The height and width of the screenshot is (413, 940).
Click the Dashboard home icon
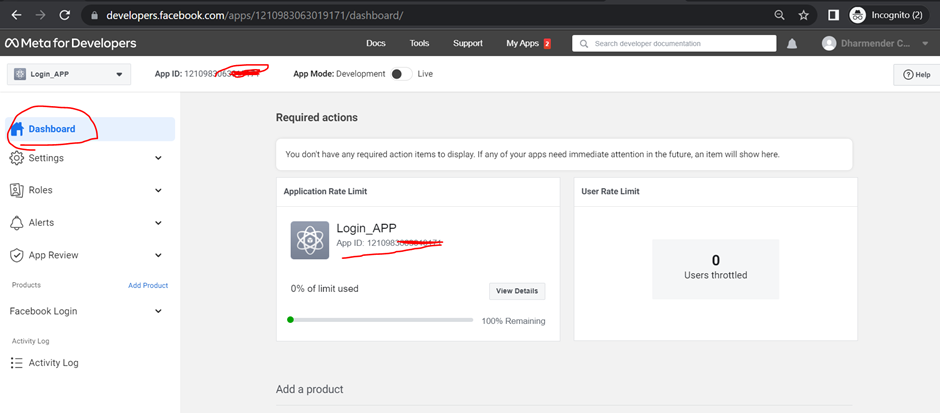(17, 129)
